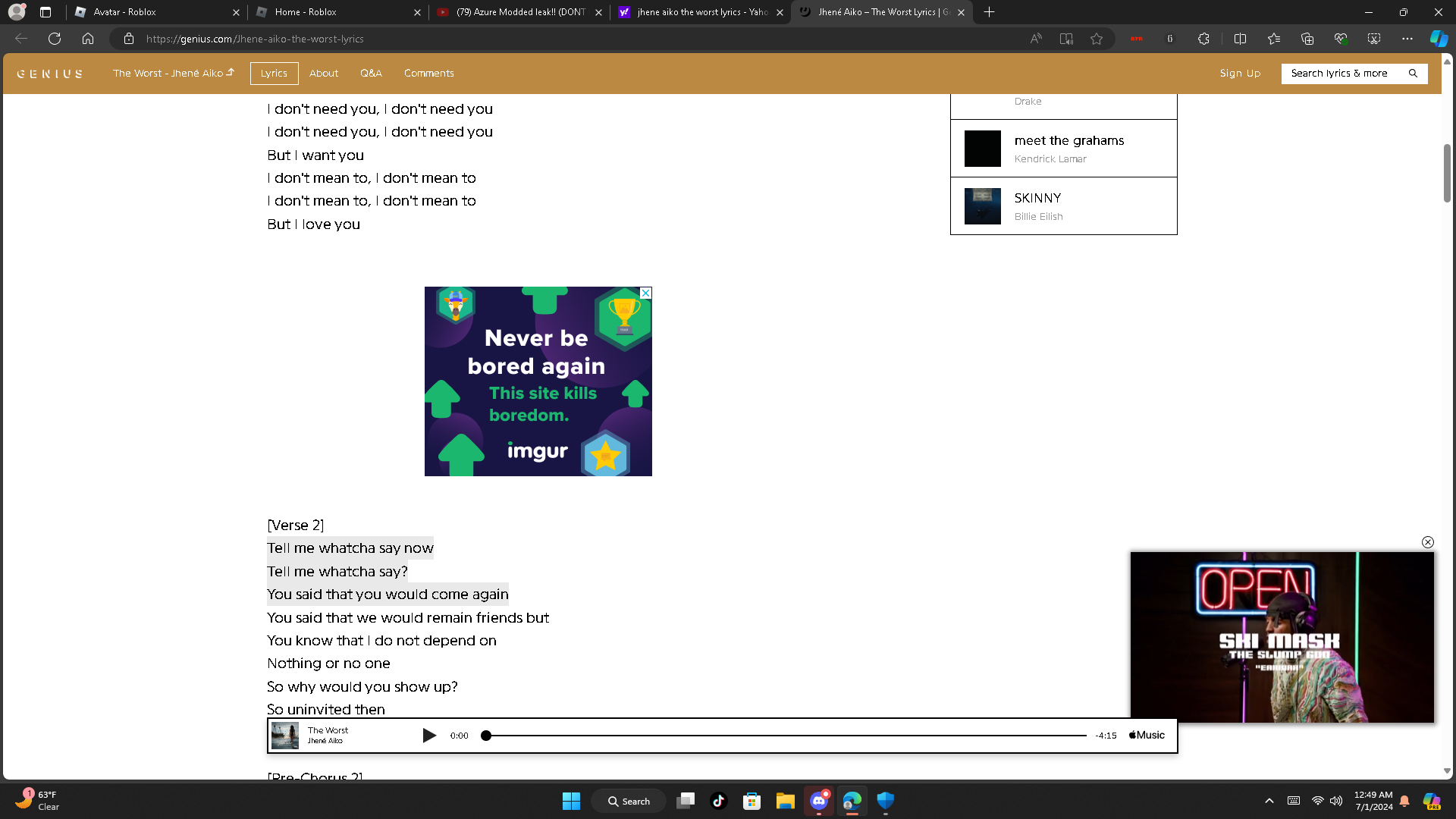Click the Read aloud icon

click(1036, 39)
